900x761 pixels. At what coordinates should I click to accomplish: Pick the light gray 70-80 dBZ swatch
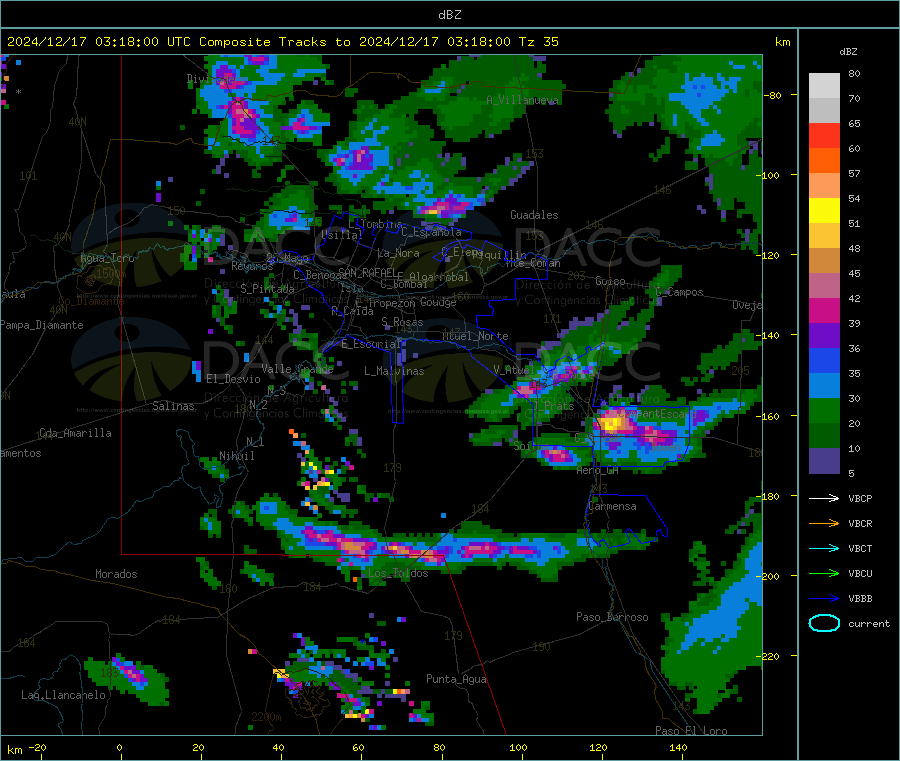tap(824, 86)
